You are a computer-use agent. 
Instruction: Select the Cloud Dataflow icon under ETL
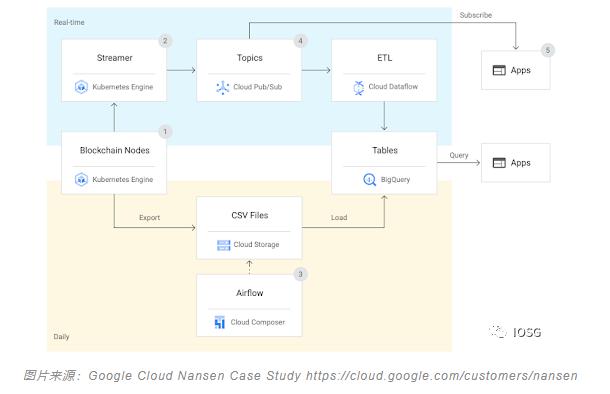click(x=359, y=88)
